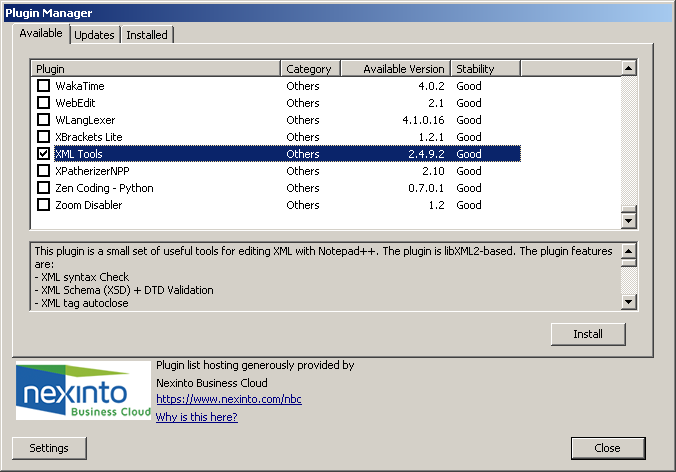Enable the XBrackets Lite checkbox
The width and height of the screenshot is (676, 472).
click(44, 137)
